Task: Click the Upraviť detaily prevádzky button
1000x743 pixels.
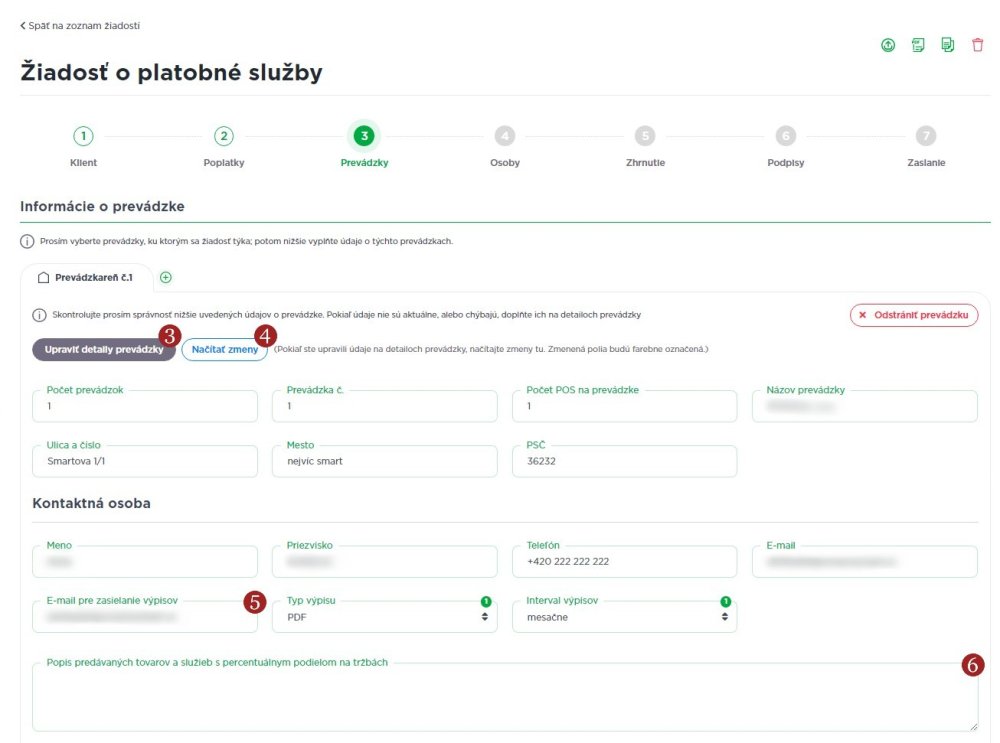Action: pyautogui.click(x=104, y=350)
